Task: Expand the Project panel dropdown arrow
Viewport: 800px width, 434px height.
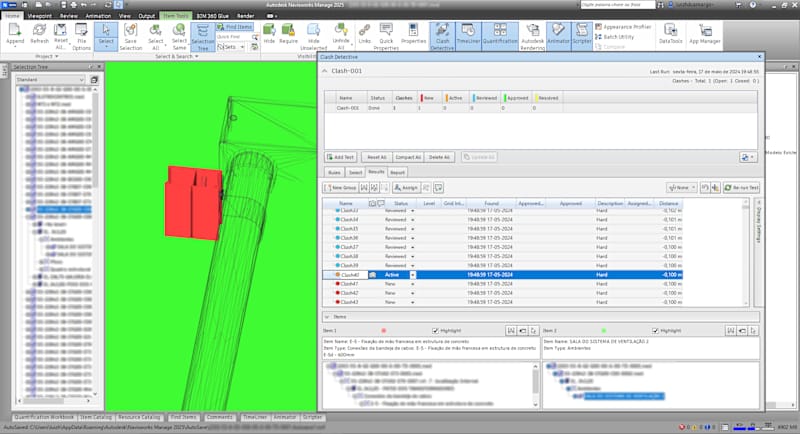Action: pyautogui.click(x=56, y=57)
